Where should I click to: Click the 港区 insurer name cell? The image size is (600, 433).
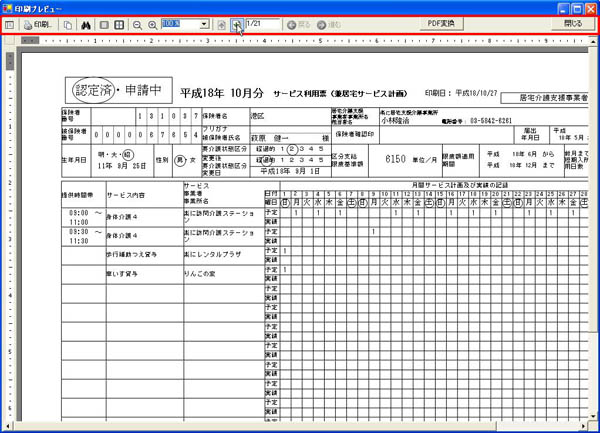(257, 116)
